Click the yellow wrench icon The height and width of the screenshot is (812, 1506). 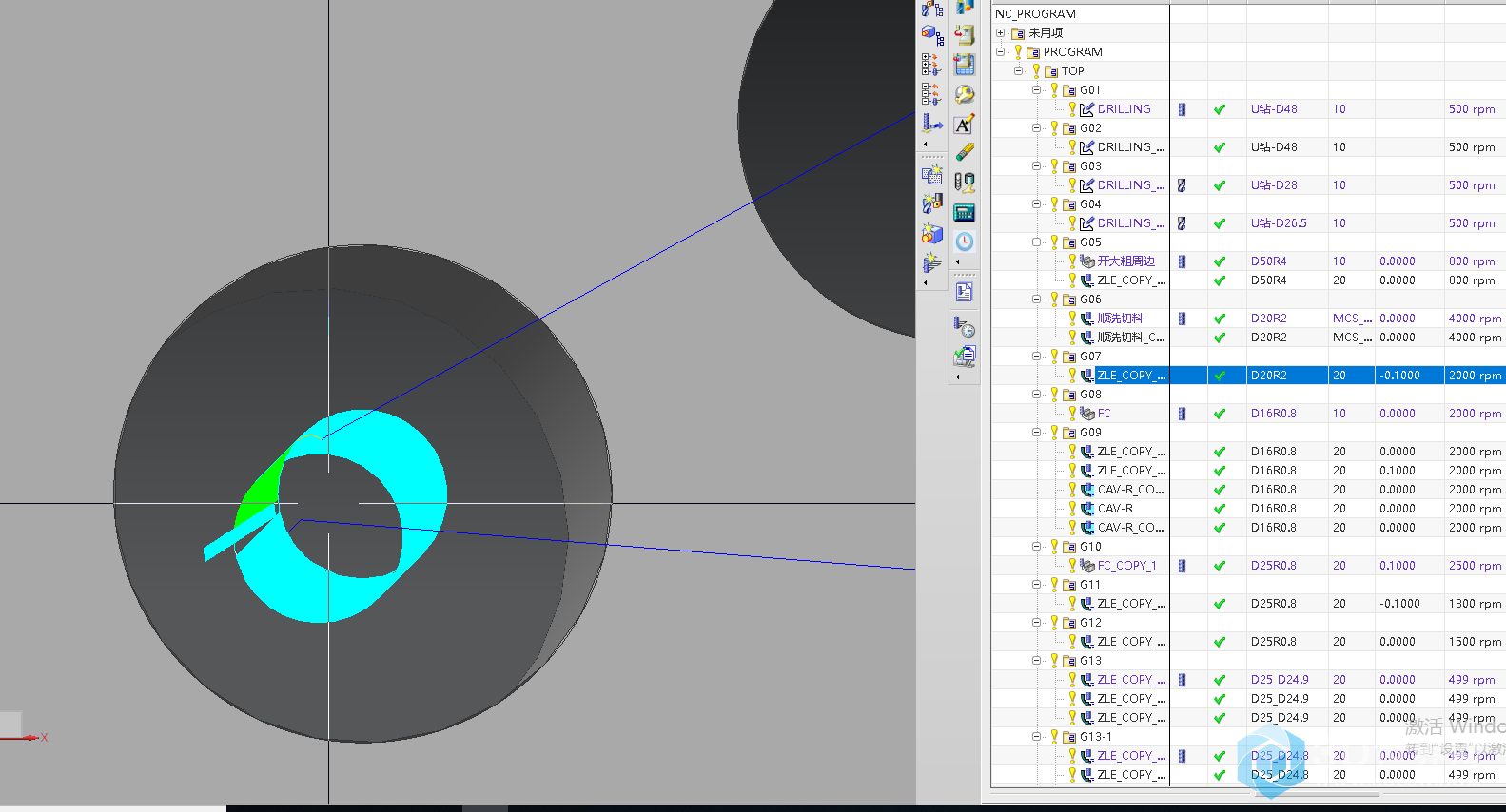click(965, 94)
